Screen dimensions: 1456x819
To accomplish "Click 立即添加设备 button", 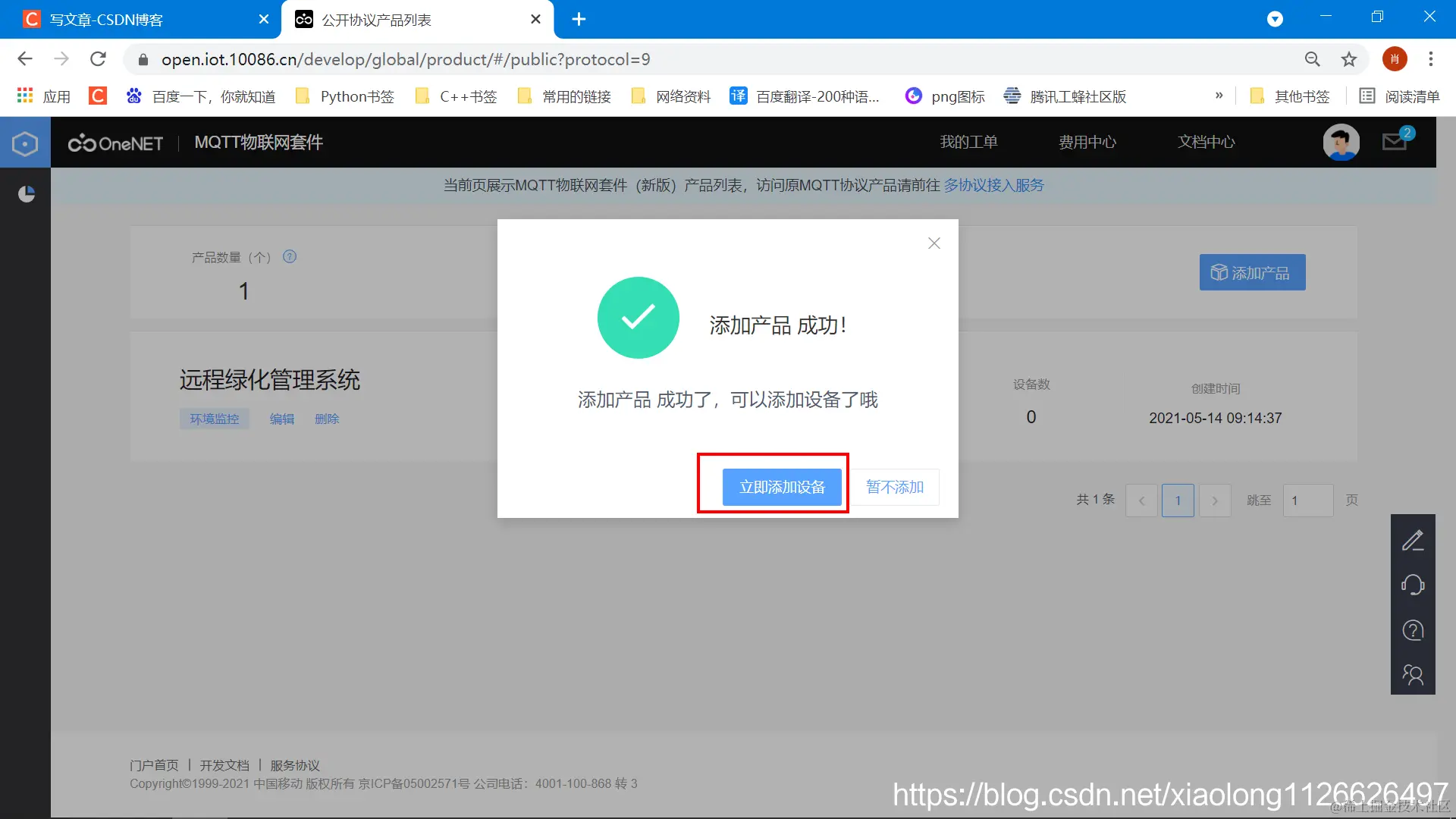I will coord(782,487).
